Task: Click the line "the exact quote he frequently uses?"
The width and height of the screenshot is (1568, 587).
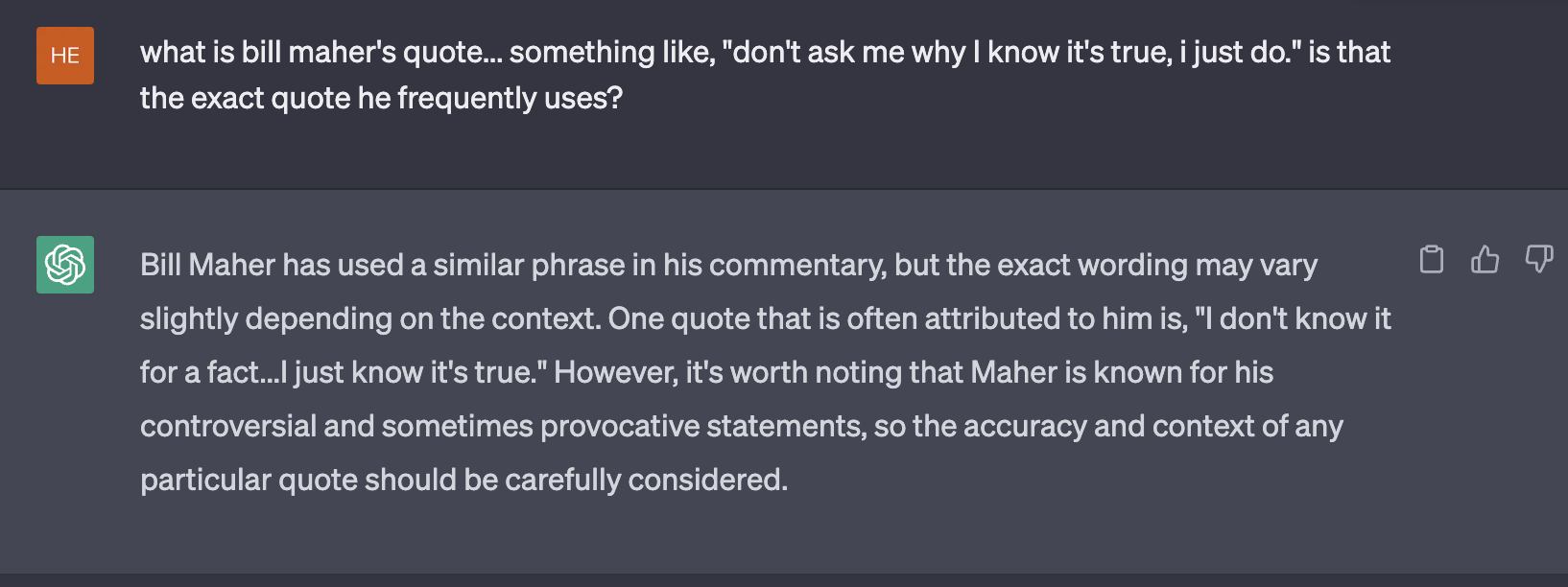Action: point(381,98)
